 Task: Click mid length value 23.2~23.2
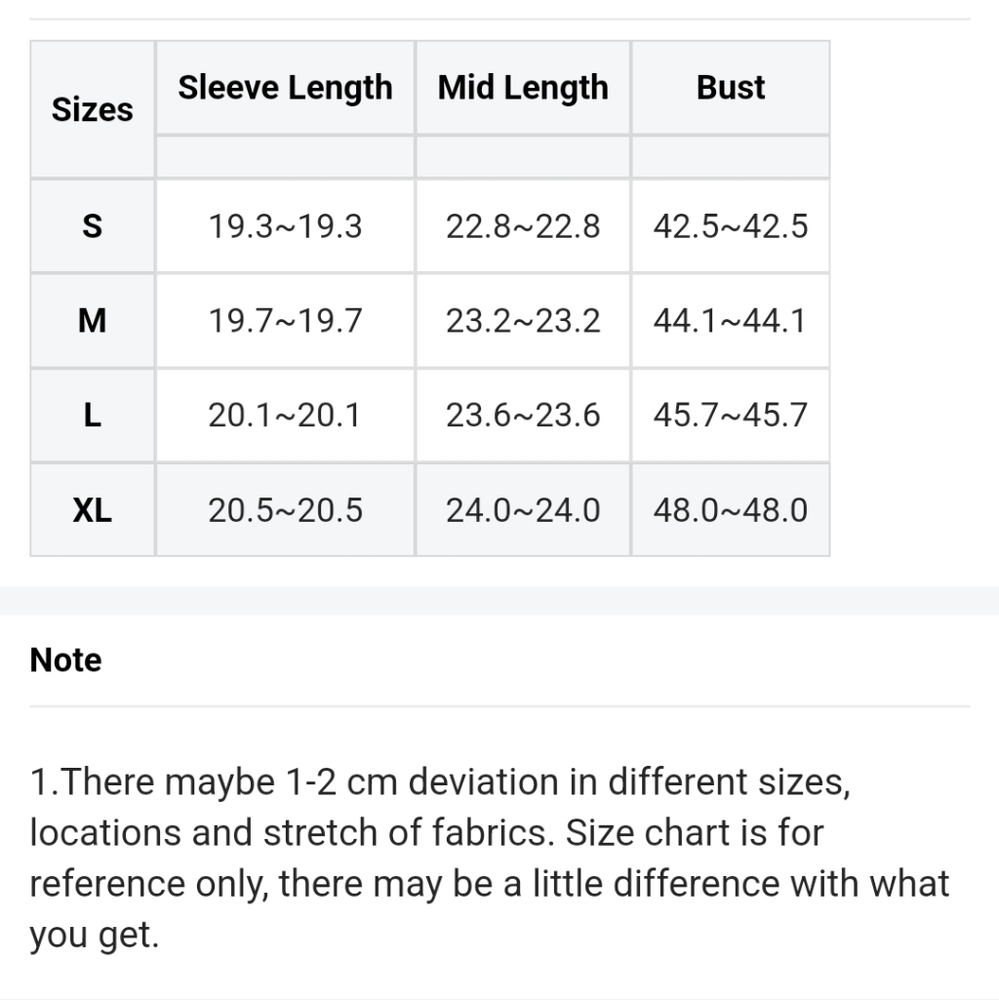pyautogui.click(x=523, y=321)
